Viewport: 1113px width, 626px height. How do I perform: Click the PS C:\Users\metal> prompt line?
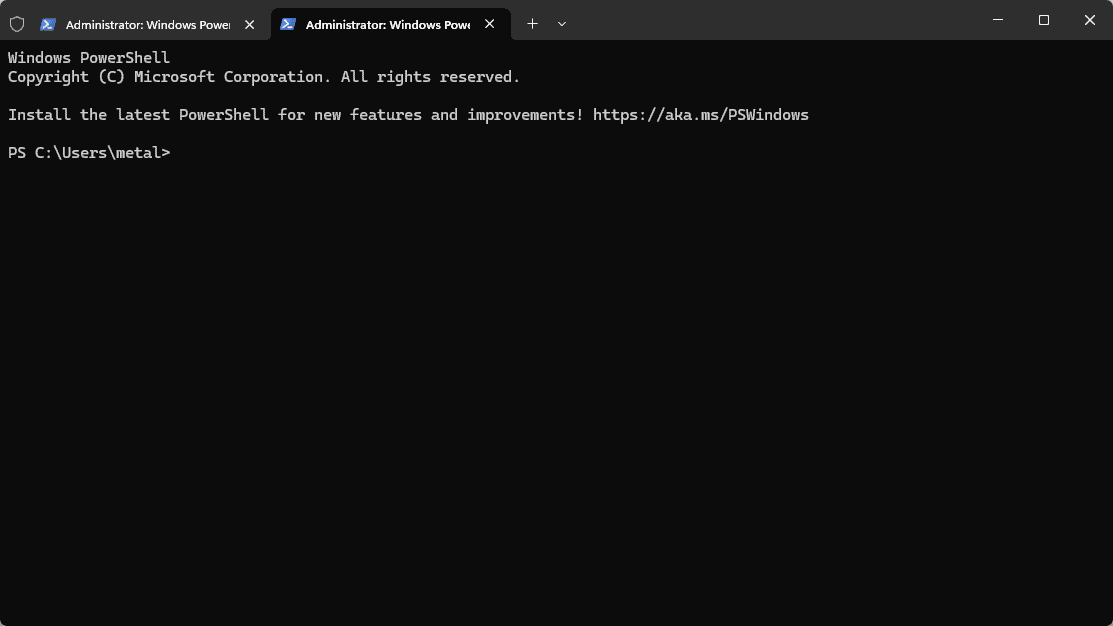click(x=89, y=153)
